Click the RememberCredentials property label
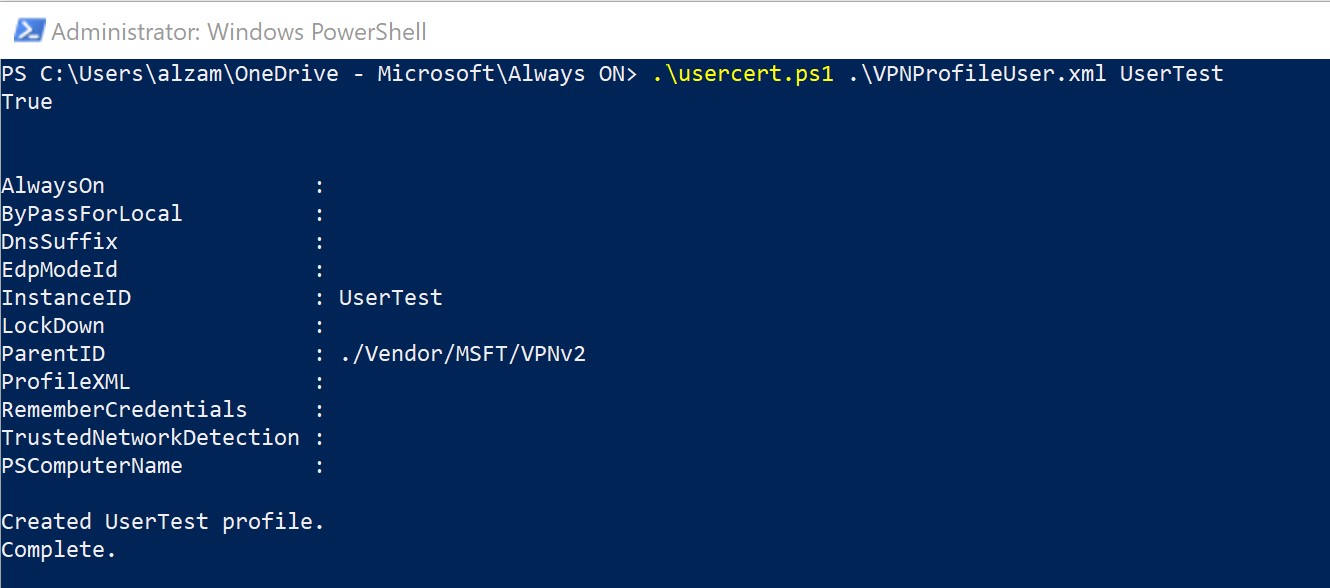The height and width of the screenshot is (588, 1330). (124, 410)
